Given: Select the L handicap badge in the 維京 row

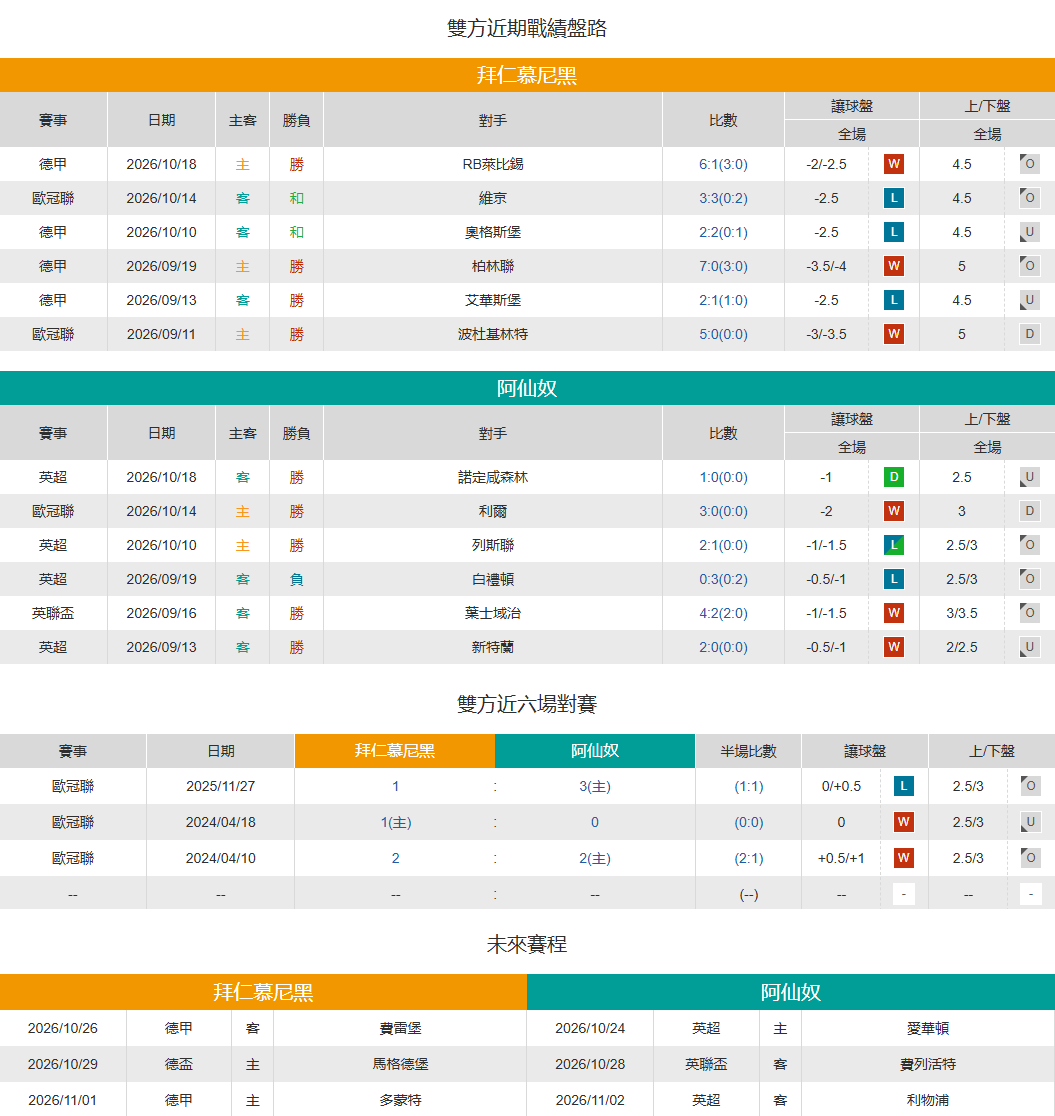Looking at the screenshot, I should pos(894,198).
